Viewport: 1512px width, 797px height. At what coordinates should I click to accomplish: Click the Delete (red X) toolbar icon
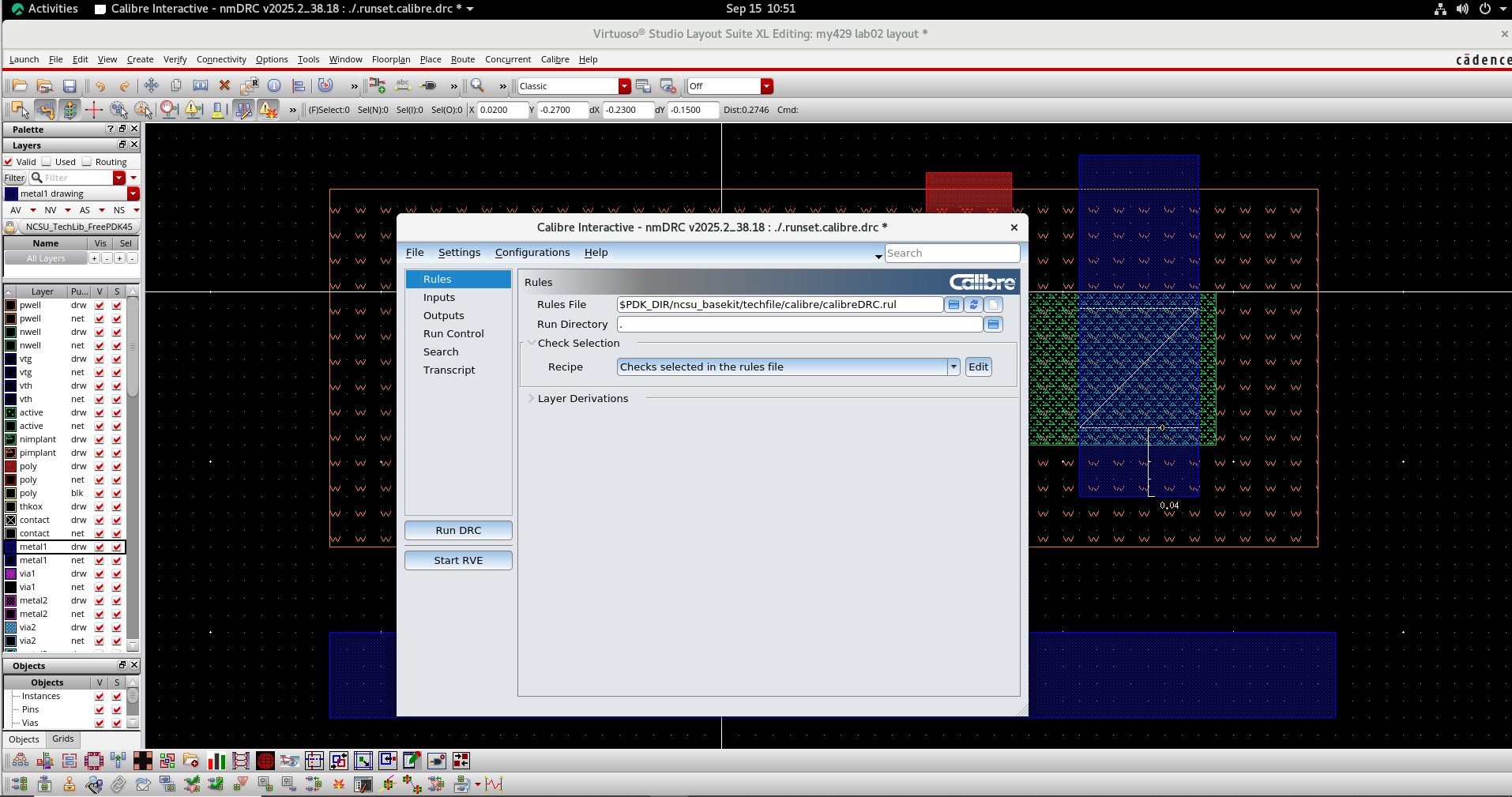(x=224, y=86)
